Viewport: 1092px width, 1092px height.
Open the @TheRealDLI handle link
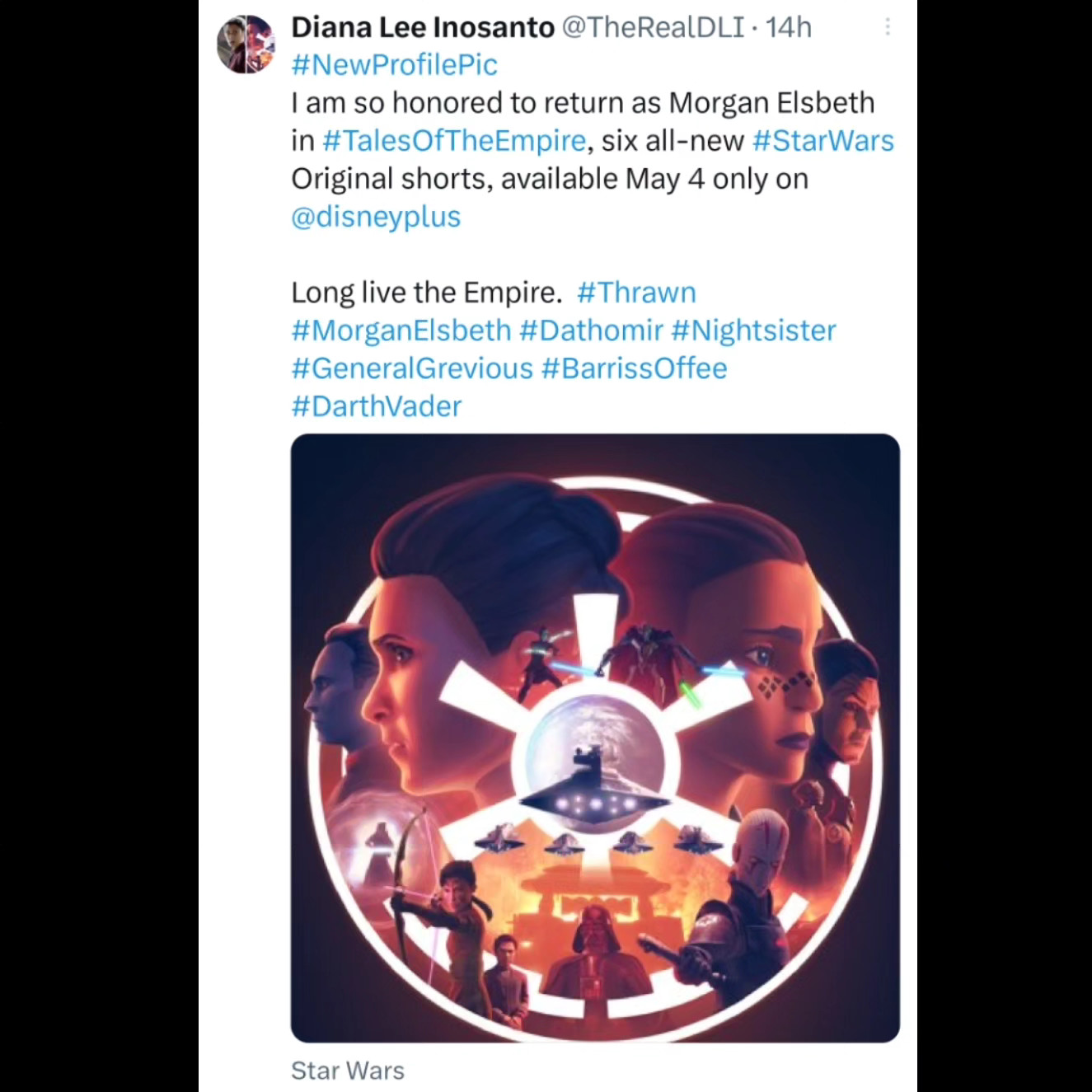[x=653, y=27]
